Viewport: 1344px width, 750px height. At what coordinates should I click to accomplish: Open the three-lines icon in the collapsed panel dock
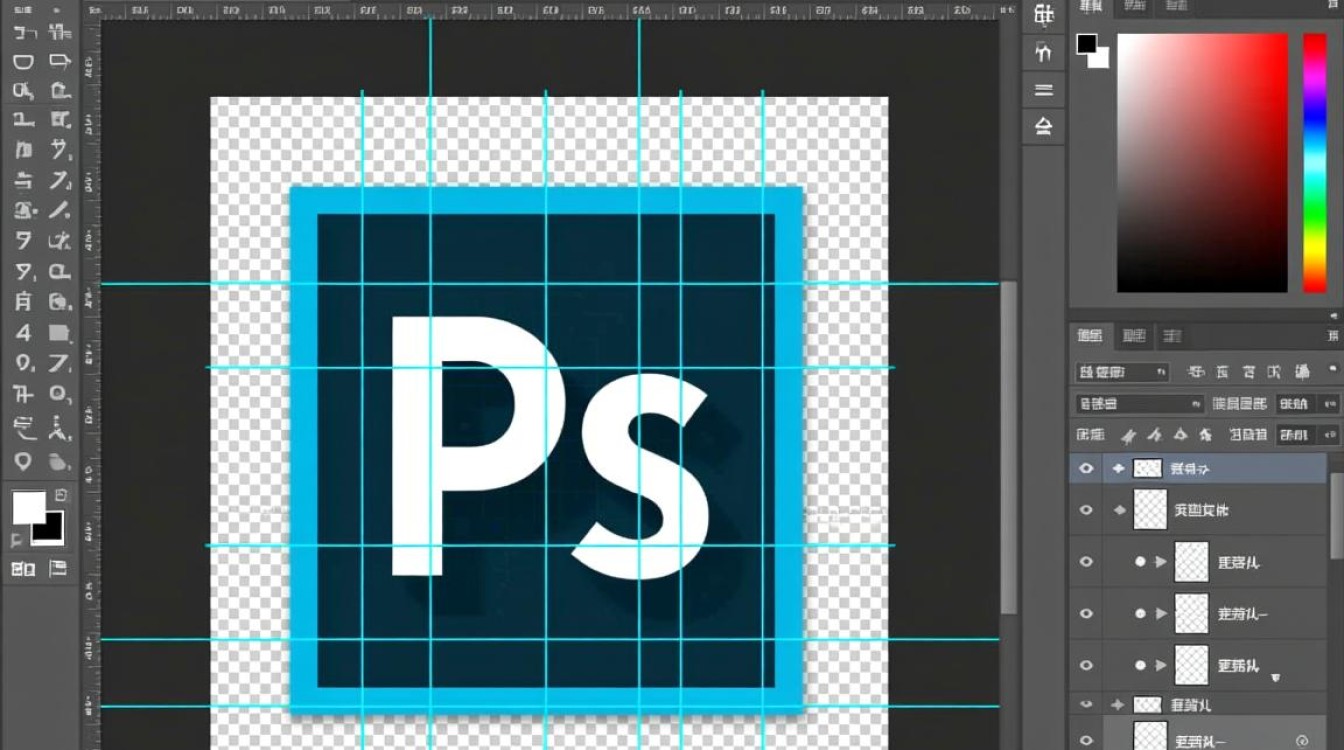[x=1043, y=90]
